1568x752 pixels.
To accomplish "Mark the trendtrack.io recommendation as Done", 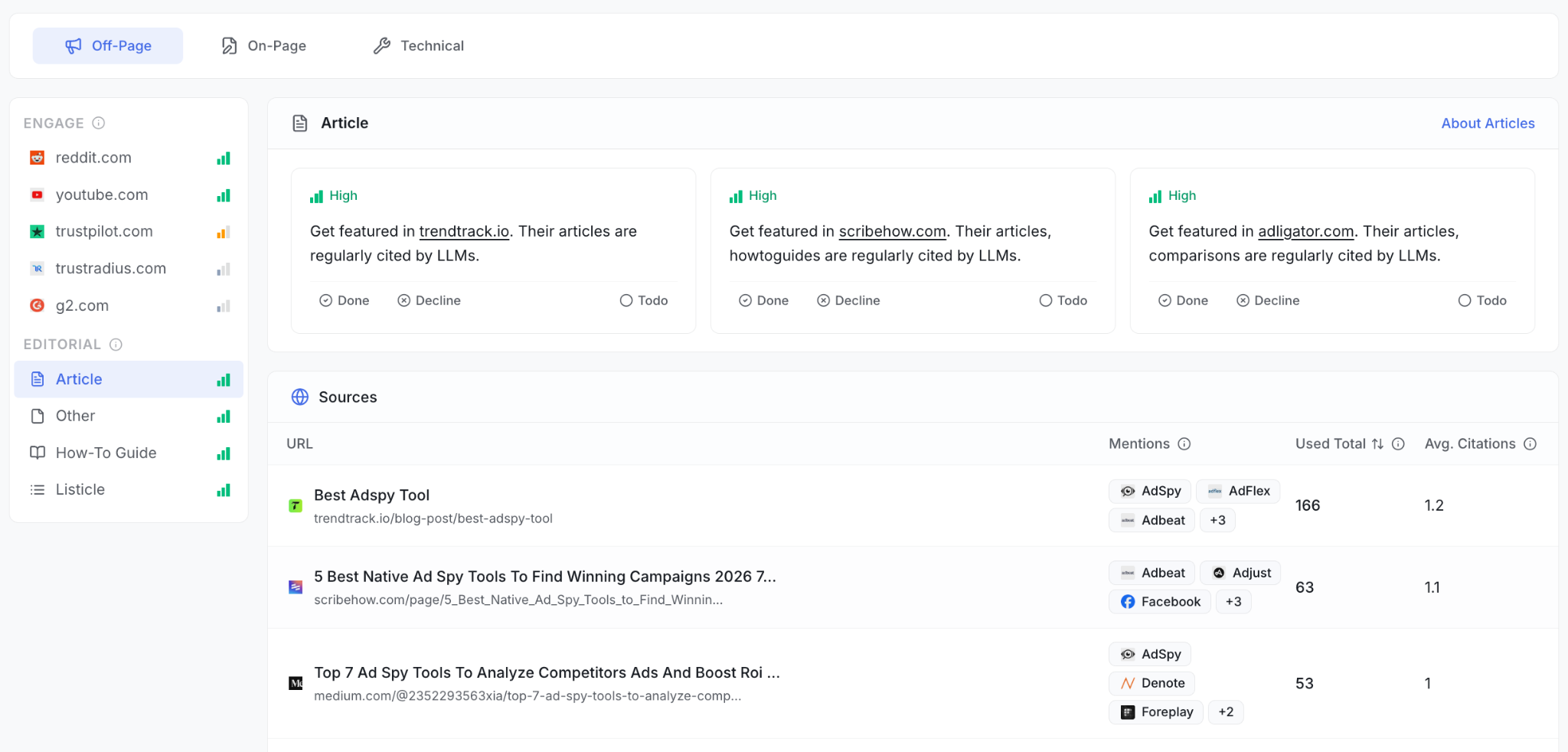I will [345, 301].
